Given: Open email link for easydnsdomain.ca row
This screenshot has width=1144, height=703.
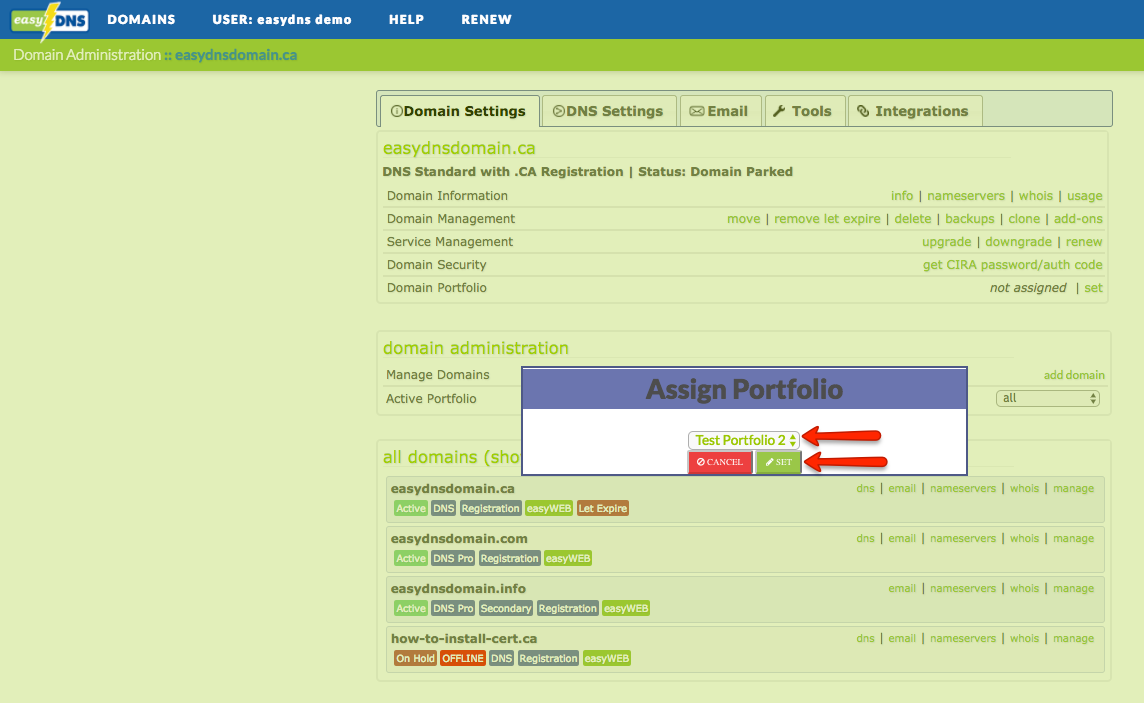Looking at the screenshot, I should (x=902, y=489).
